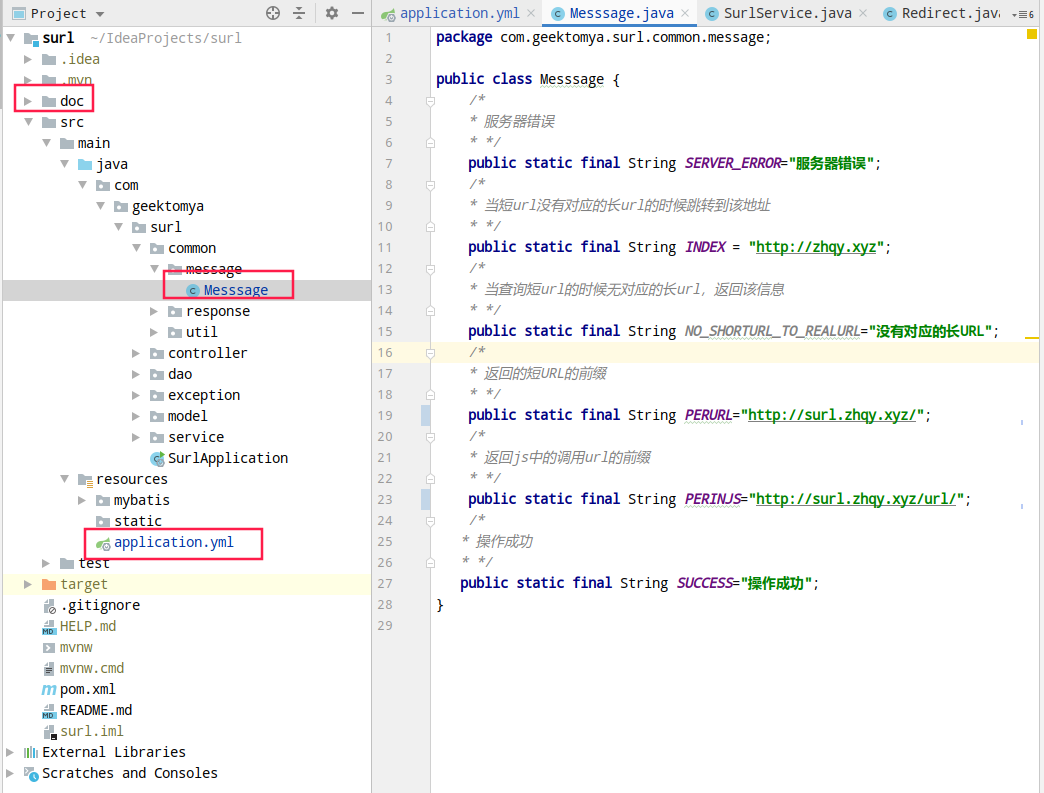Open the Project panel settings gear
Screen dimensions: 1044x793
332,13
